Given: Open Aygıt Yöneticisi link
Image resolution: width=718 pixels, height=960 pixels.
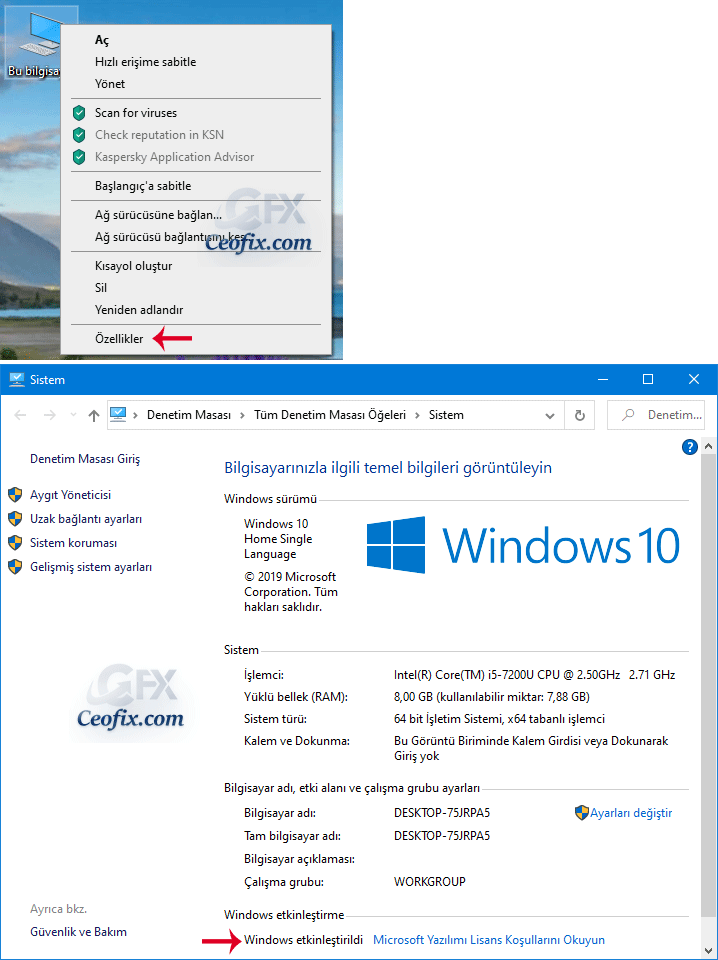Looking at the screenshot, I should pyautogui.click(x=70, y=495).
